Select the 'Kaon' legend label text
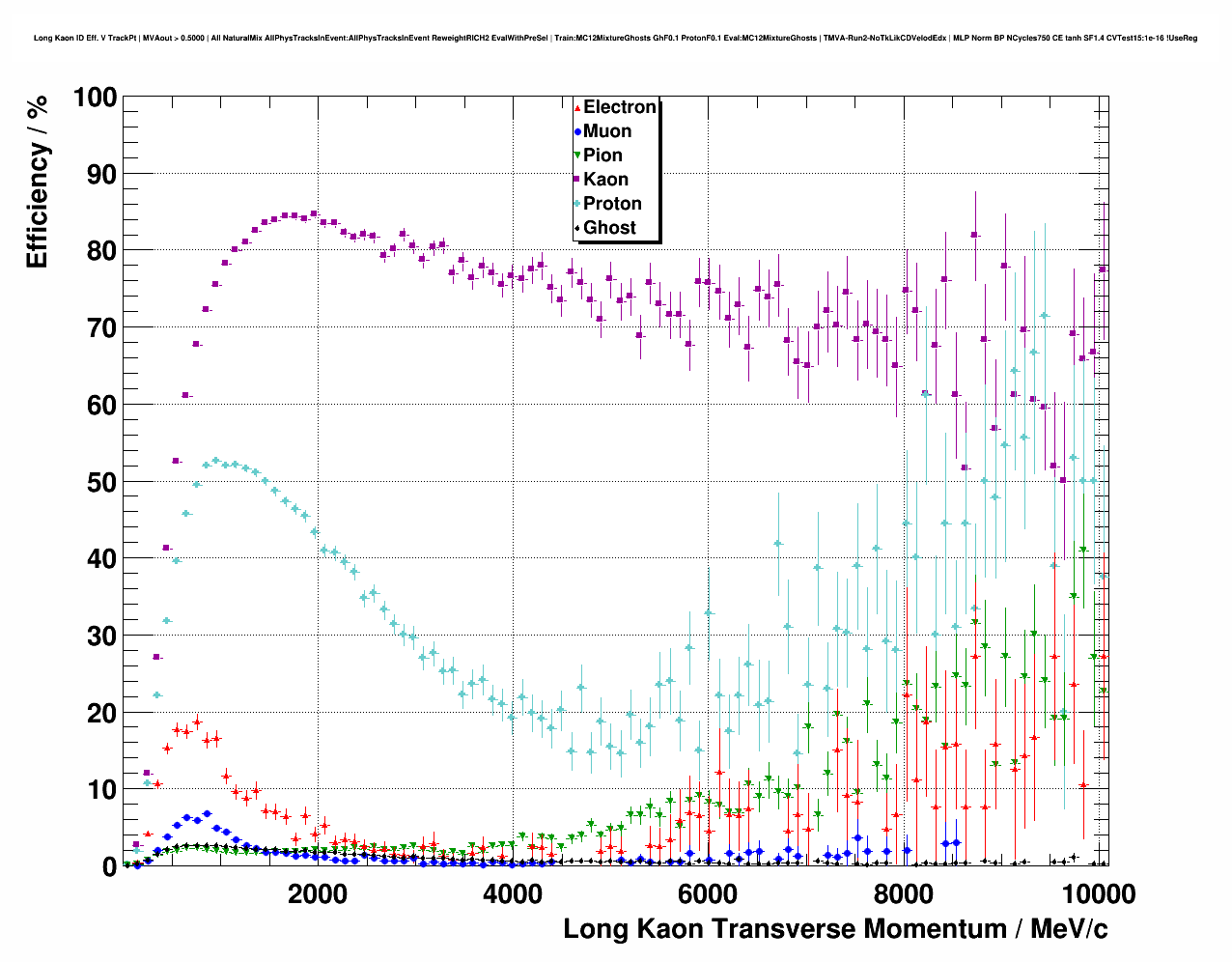Screen dimensions: 1232x962 pos(605,180)
